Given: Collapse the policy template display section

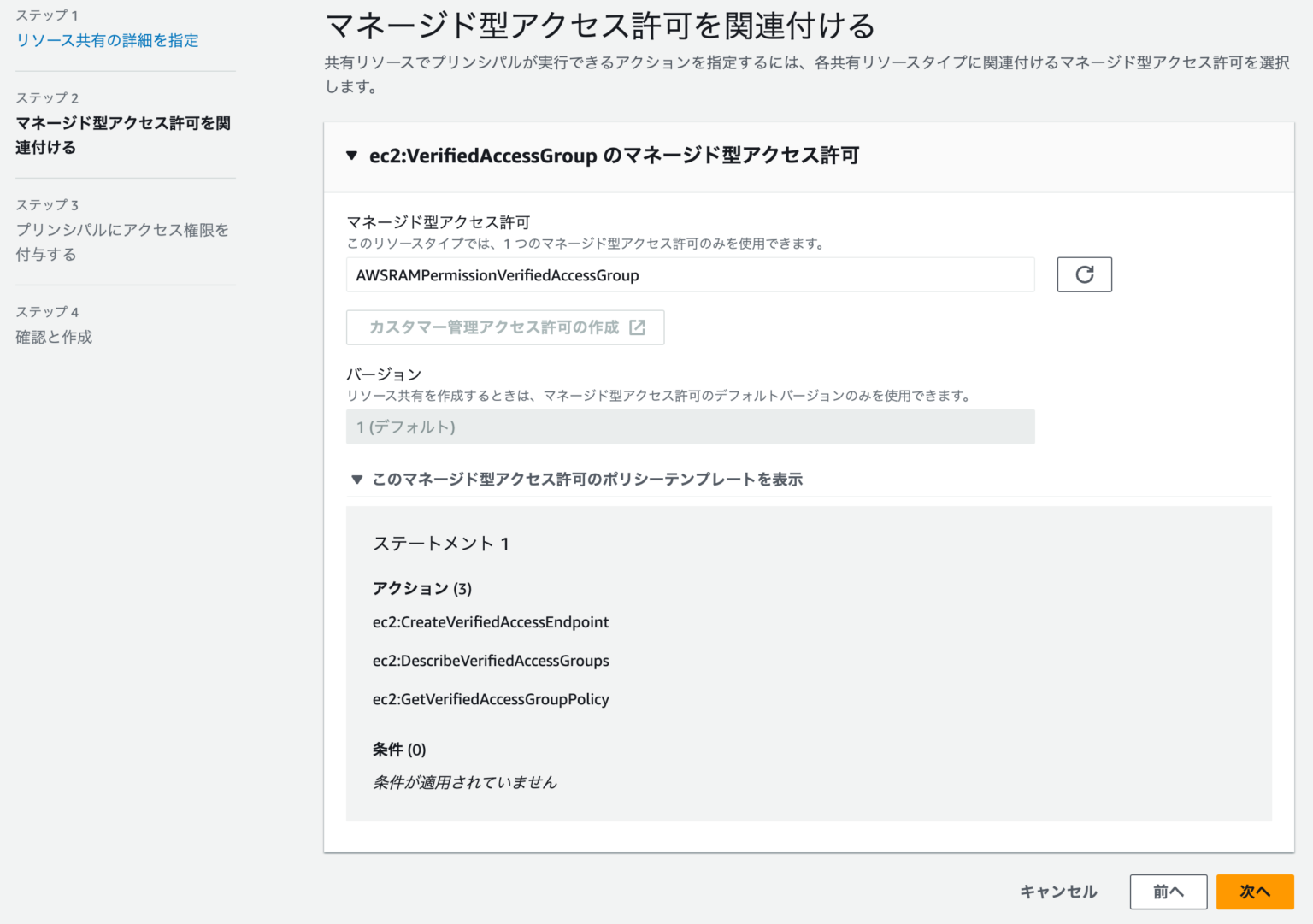Looking at the screenshot, I should point(357,480).
